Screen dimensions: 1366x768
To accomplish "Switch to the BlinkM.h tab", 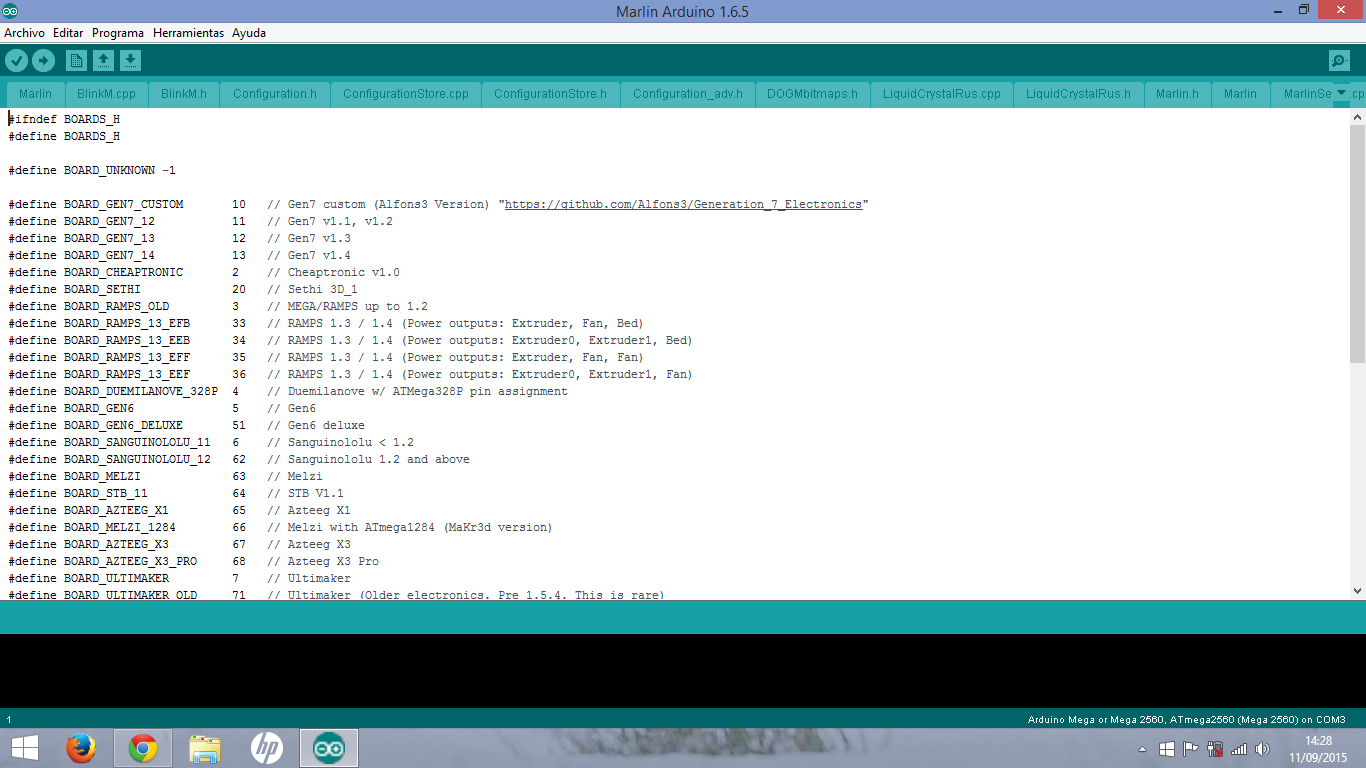I will (x=184, y=94).
